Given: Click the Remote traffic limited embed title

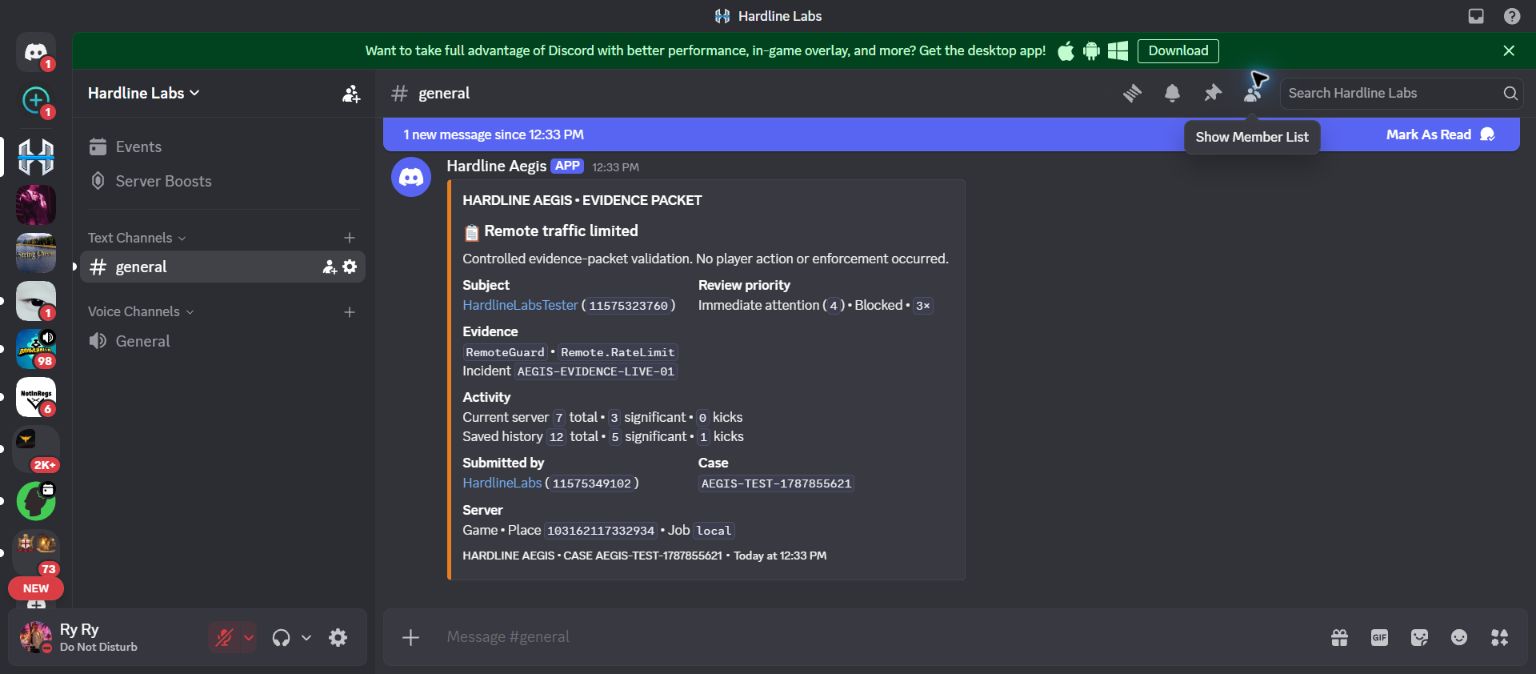Looking at the screenshot, I should (561, 231).
